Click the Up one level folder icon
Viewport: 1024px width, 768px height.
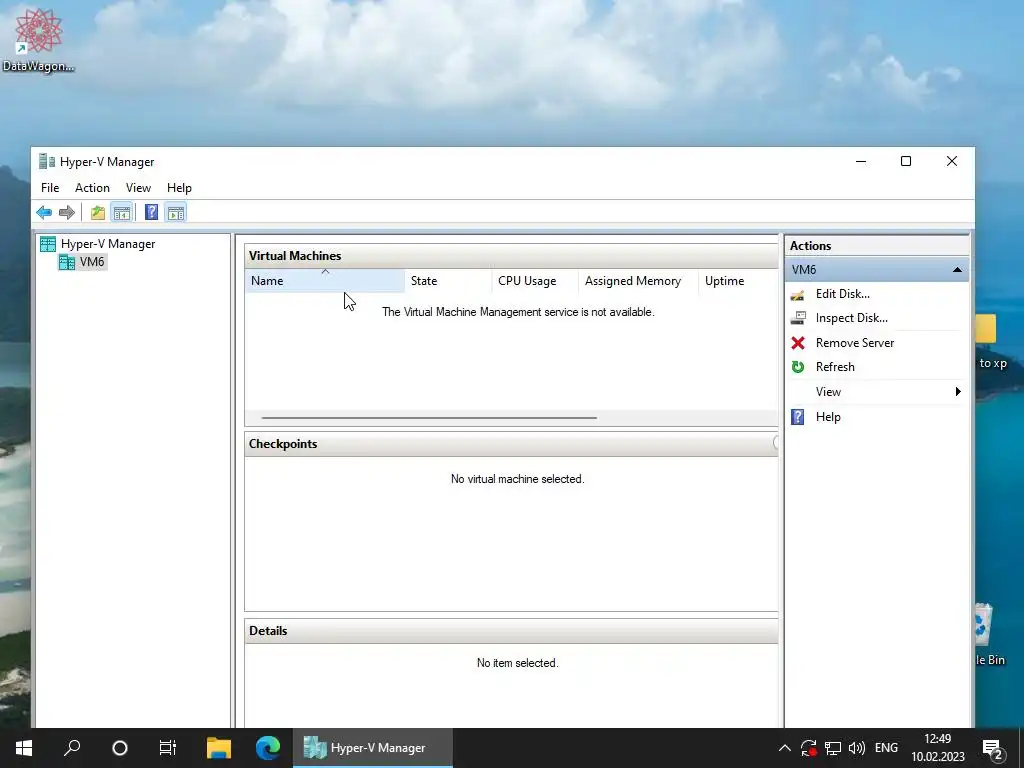[x=98, y=212]
